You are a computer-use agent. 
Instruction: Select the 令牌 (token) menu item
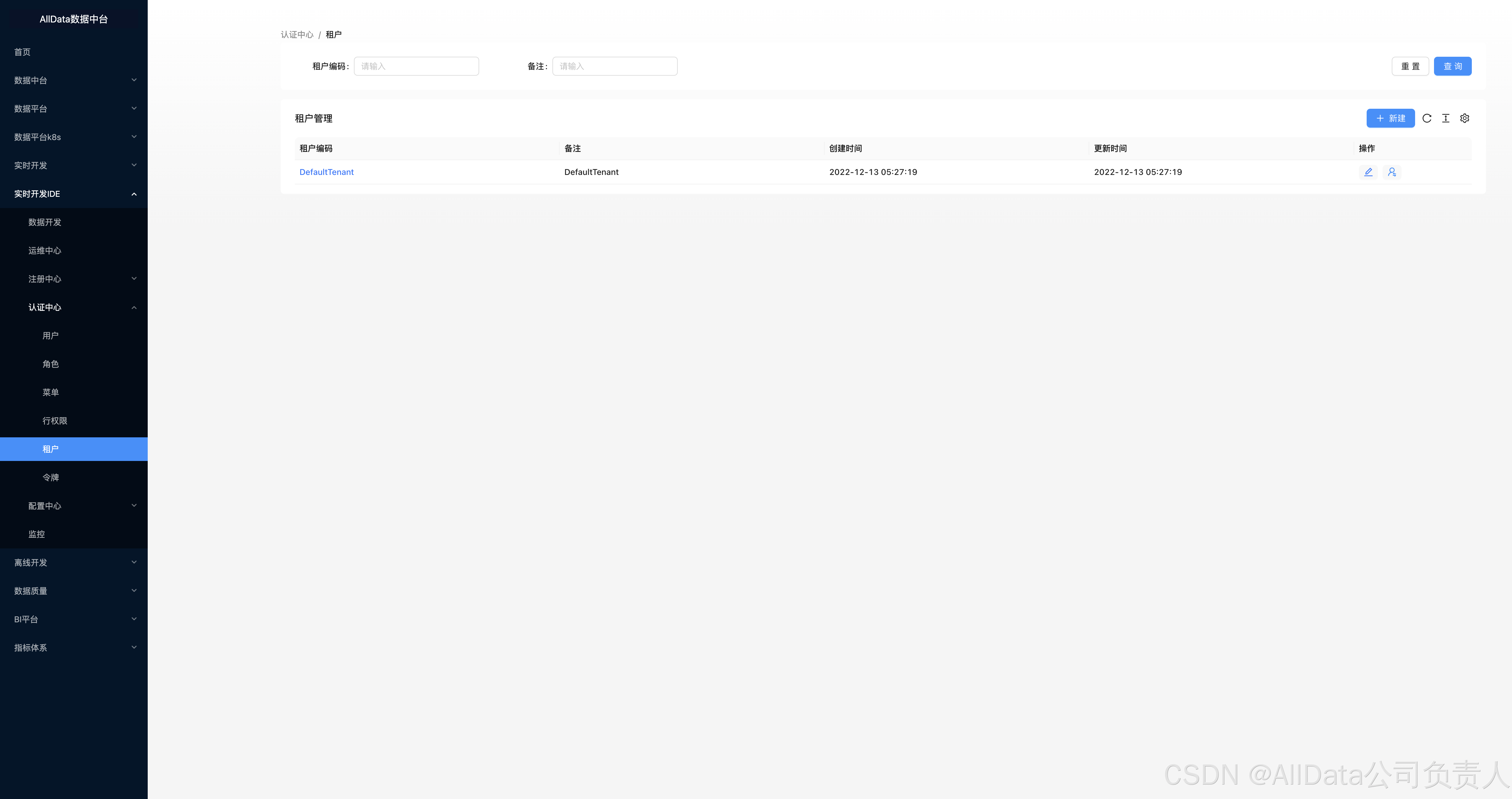51,477
